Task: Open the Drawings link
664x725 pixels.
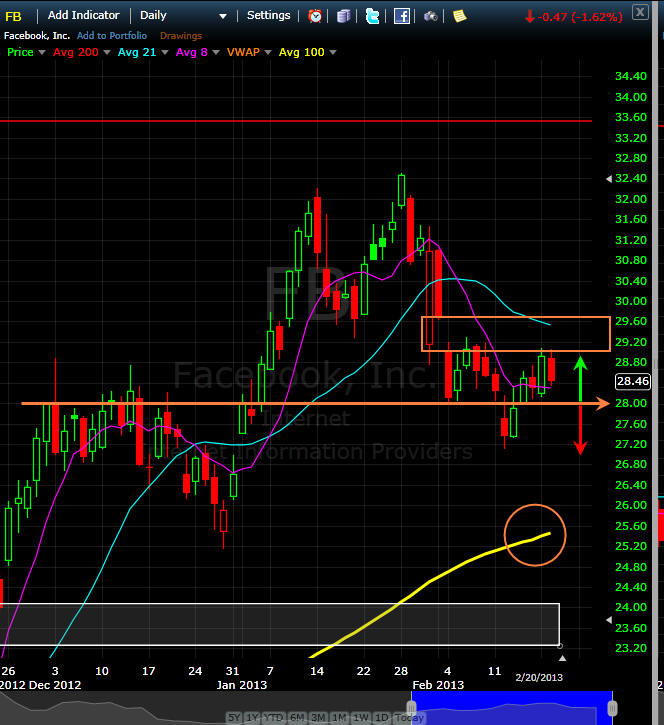Action: click(x=181, y=36)
